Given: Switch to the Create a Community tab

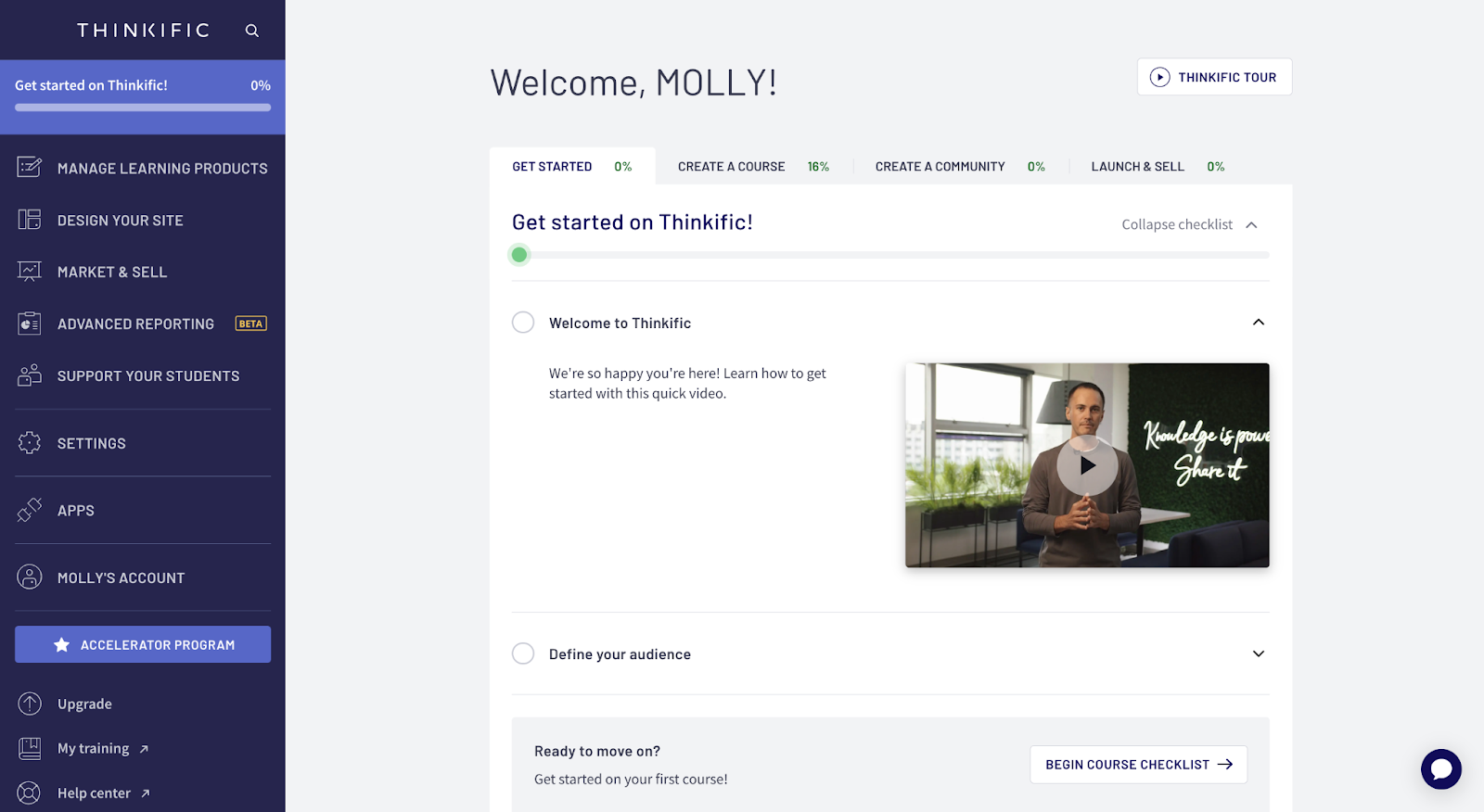Looking at the screenshot, I should (960, 167).
